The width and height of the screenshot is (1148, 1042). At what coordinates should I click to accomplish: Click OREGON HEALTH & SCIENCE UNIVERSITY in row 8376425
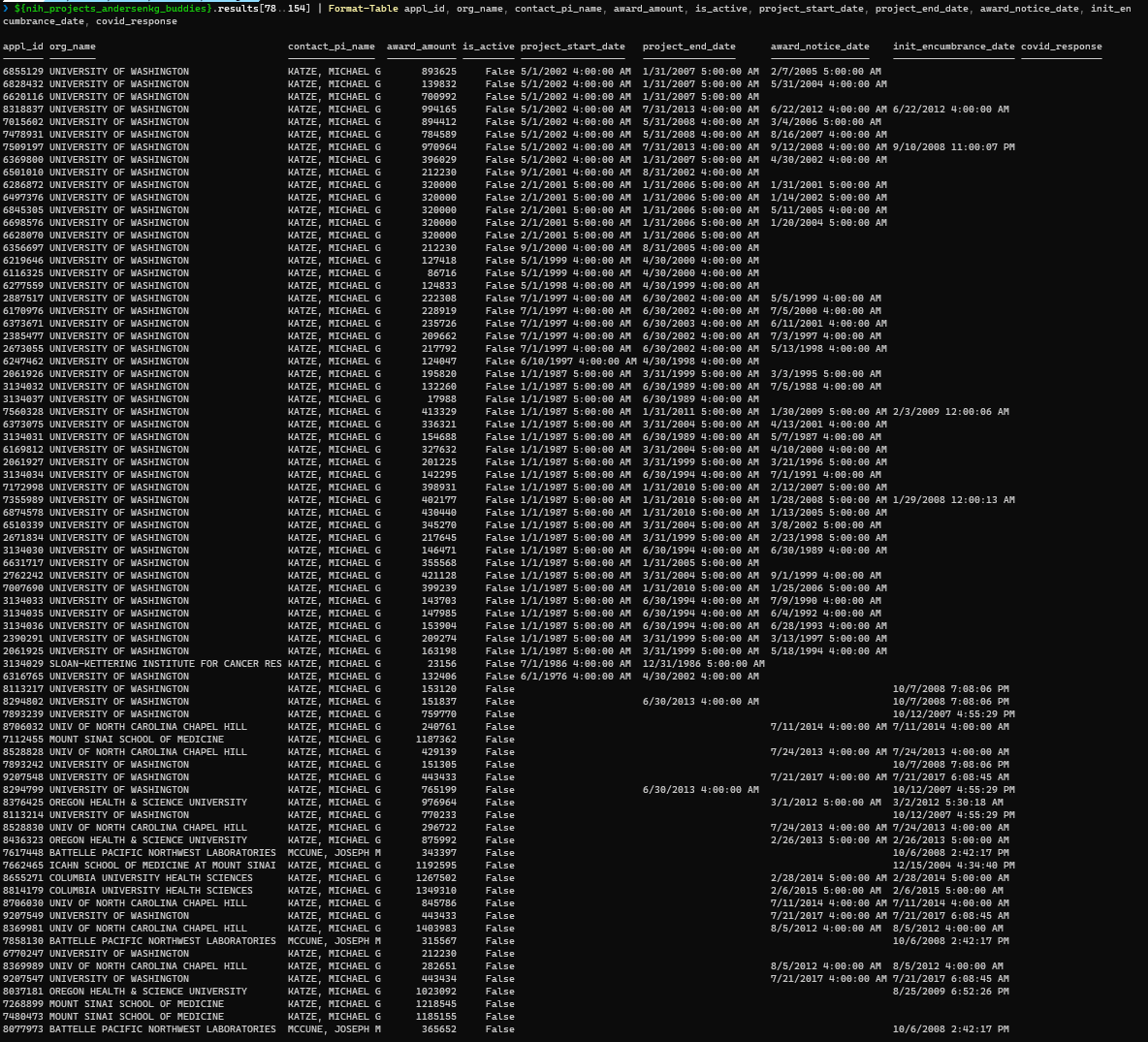(148, 803)
